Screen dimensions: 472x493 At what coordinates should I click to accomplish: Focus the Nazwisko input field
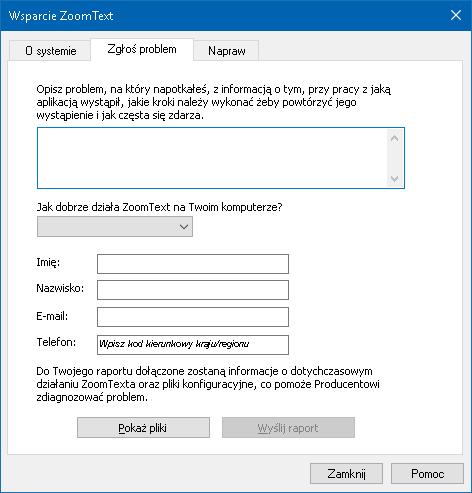pyautogui.click(x=193, y=290)
